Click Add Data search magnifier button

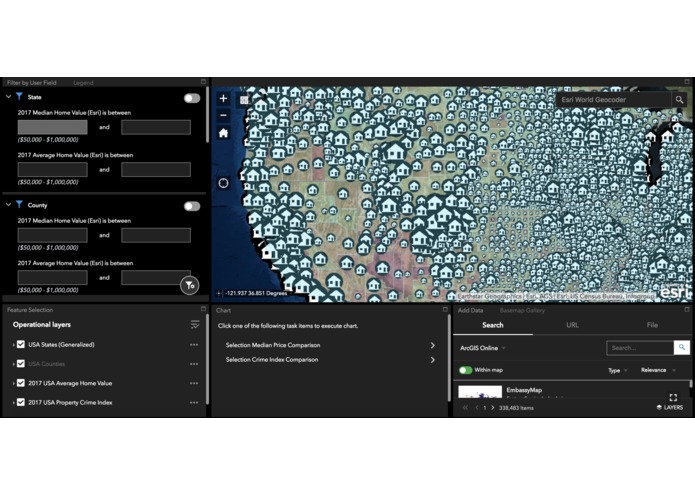(x=682, y=348)
